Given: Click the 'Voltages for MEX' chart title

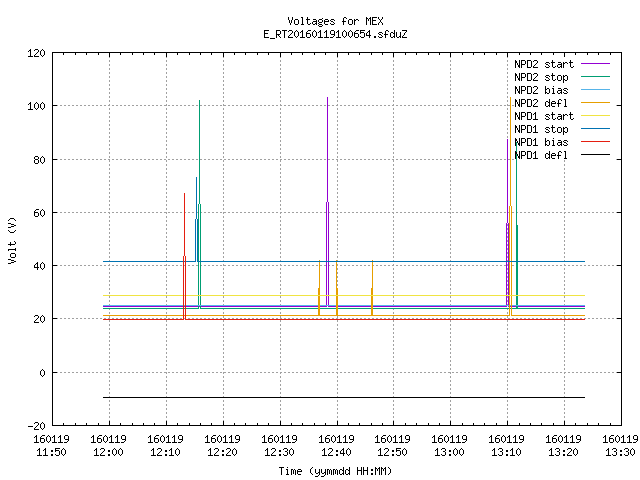Looking at the screenshot, I should click(x=335, y=21).
